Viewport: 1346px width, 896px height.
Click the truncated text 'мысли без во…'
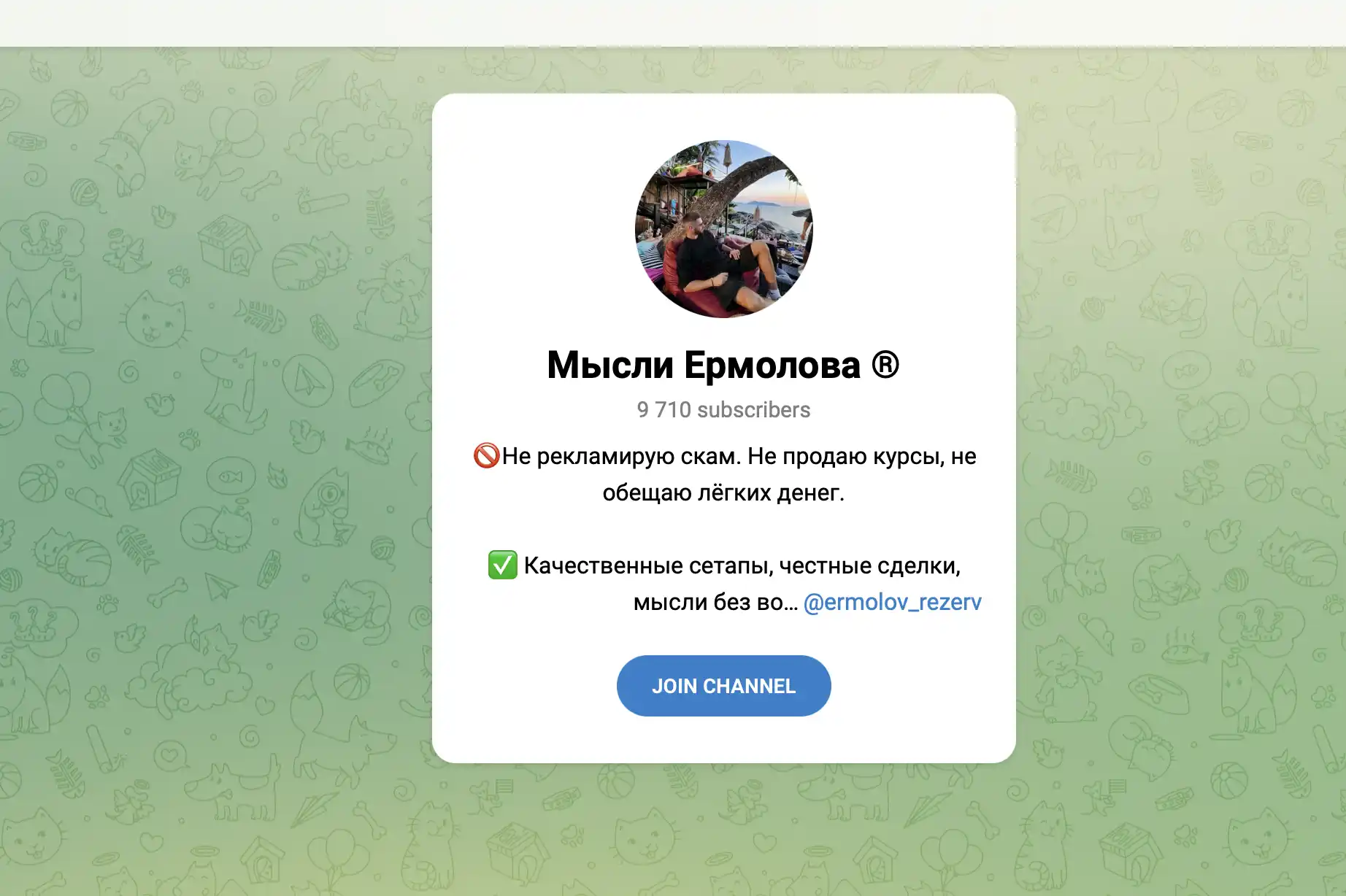coord(715,602)
